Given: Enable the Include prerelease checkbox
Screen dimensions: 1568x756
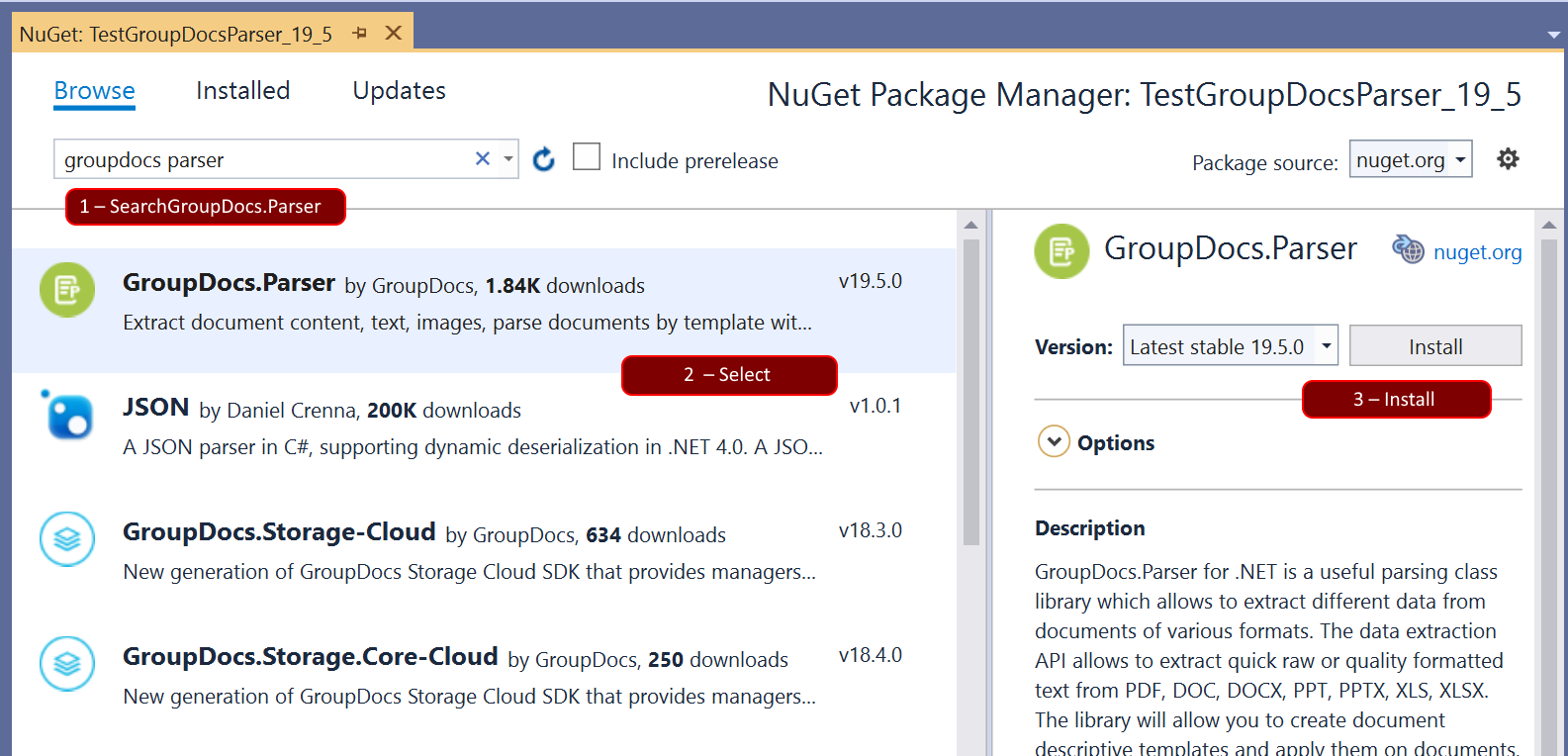Looking at the screenshot, I should coord(587,157).
